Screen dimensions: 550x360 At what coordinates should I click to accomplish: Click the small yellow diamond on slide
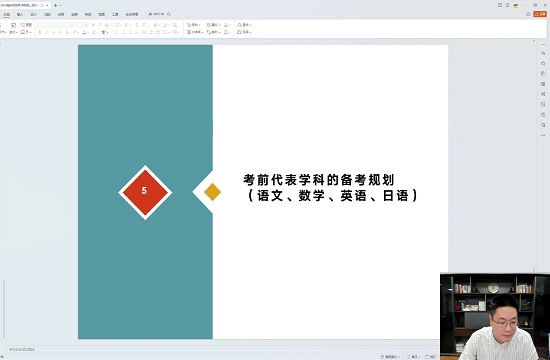click(212, 192)
